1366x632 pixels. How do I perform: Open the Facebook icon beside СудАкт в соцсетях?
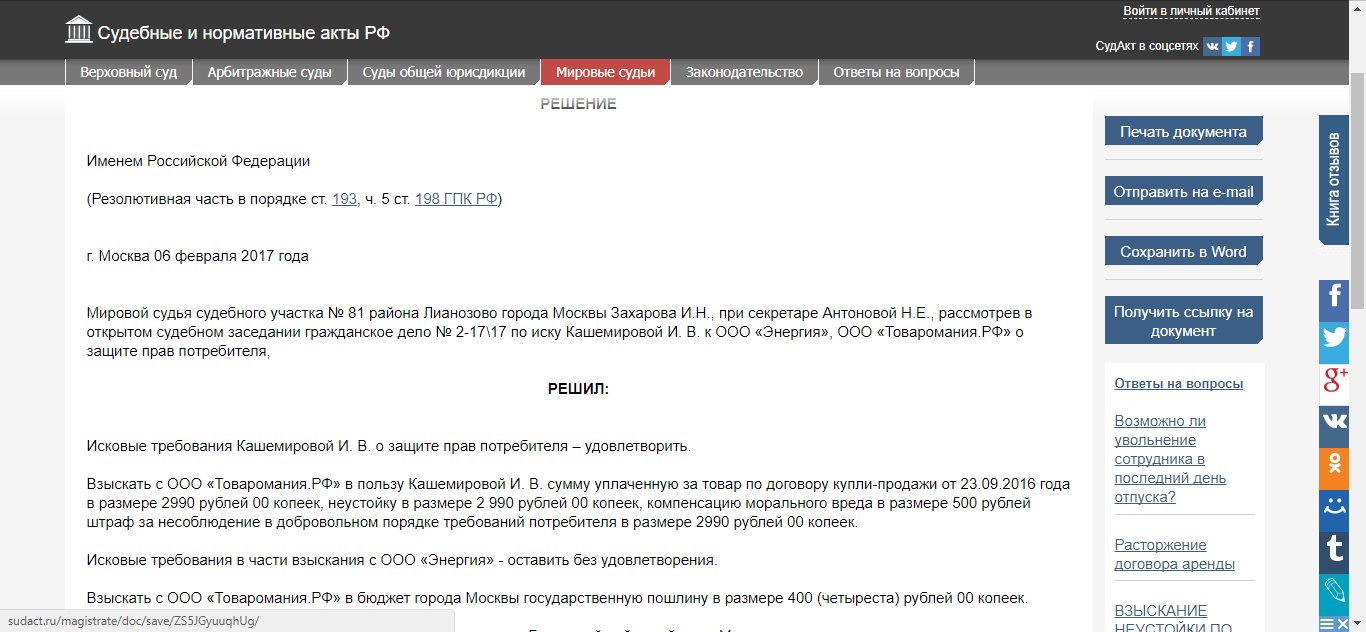1251,46
